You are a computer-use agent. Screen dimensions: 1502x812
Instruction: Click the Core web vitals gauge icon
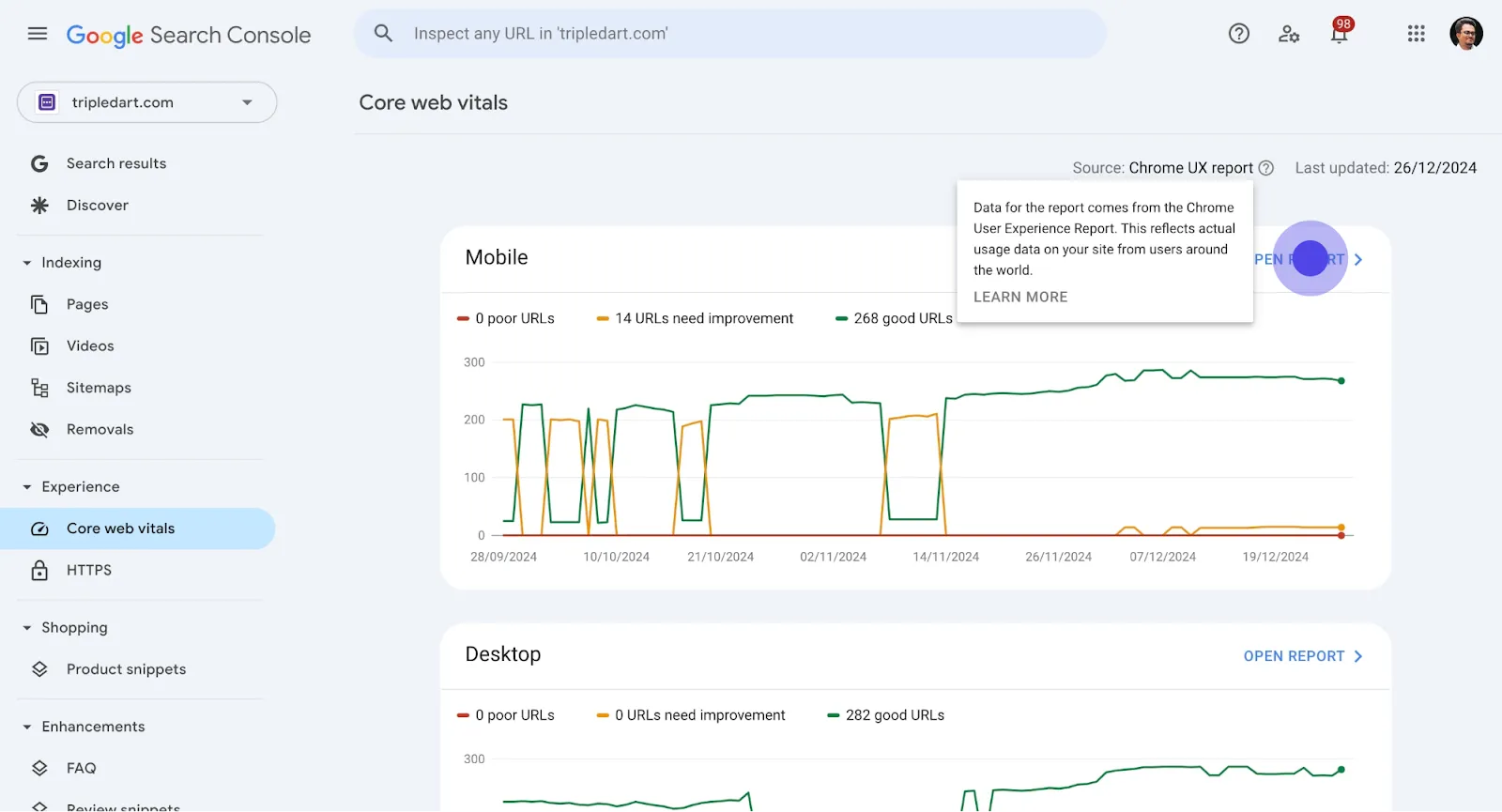39,529
